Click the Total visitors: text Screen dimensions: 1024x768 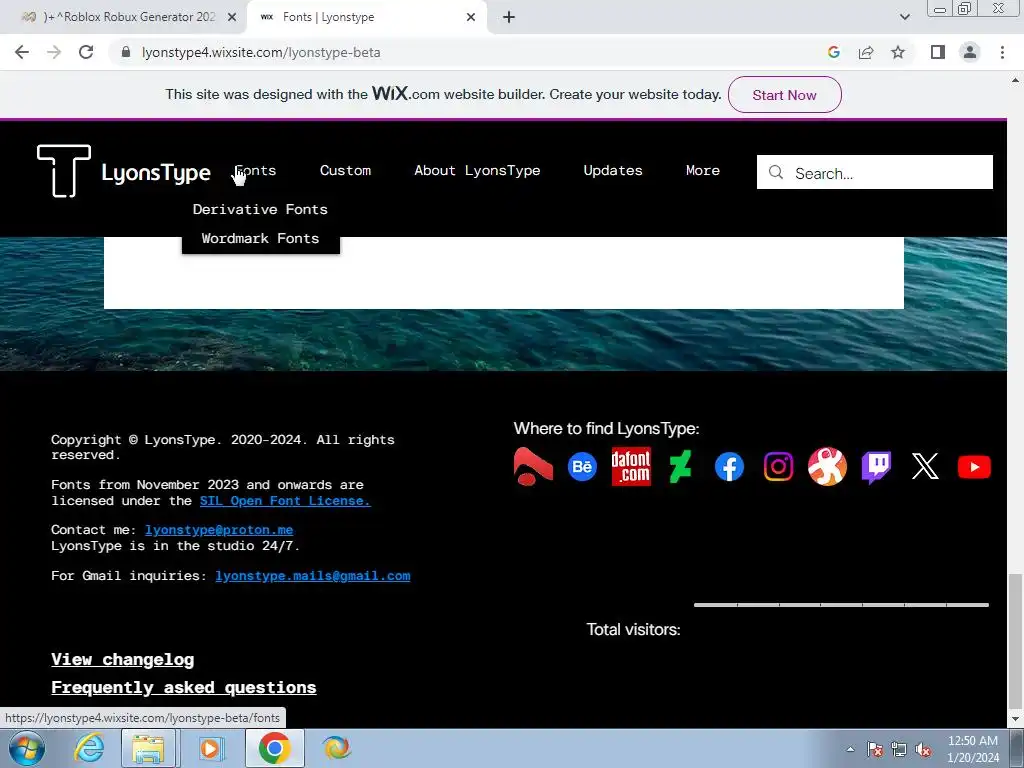coord(633,630)
